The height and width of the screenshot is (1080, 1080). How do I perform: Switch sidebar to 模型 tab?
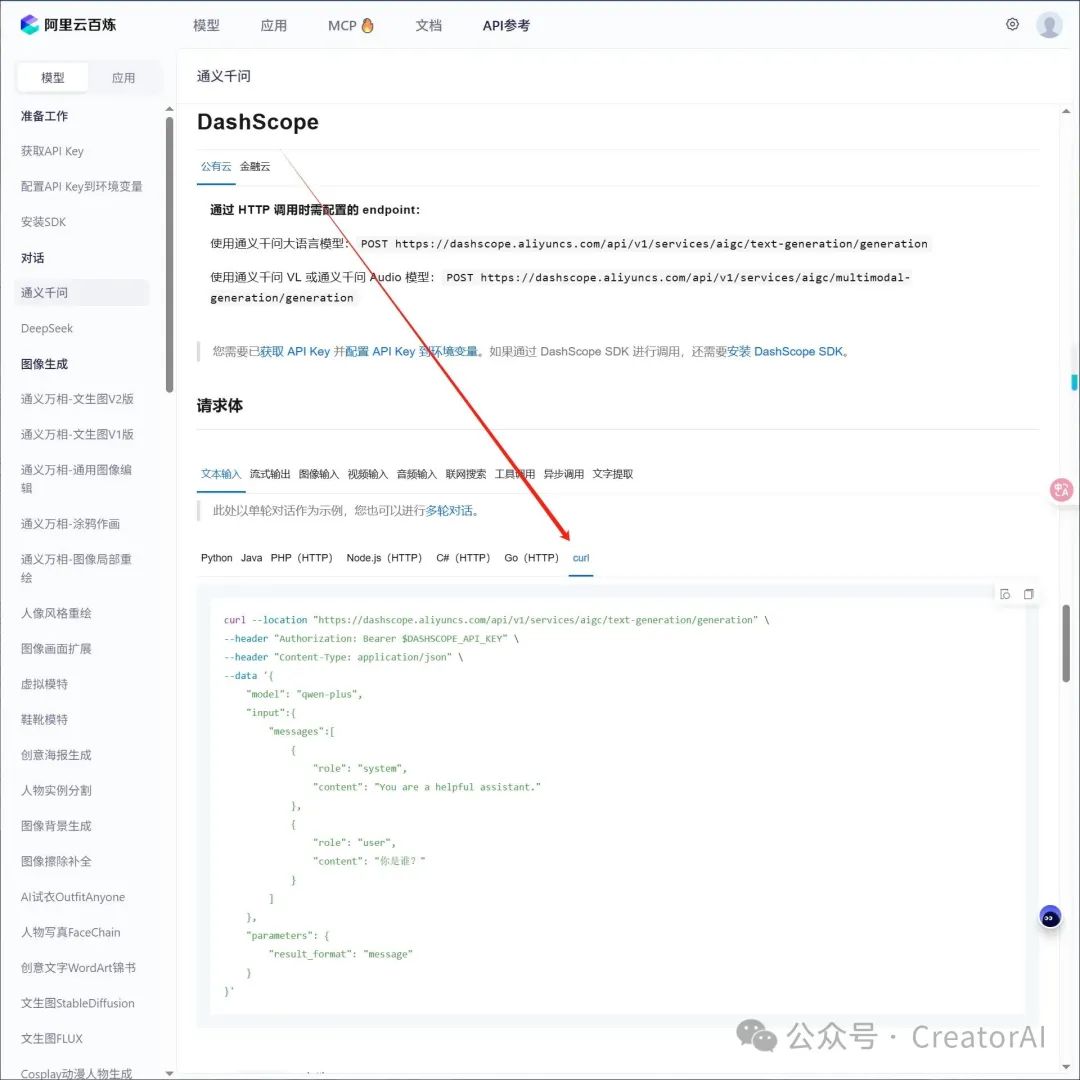pyautogui.click(x=53, y=78)
